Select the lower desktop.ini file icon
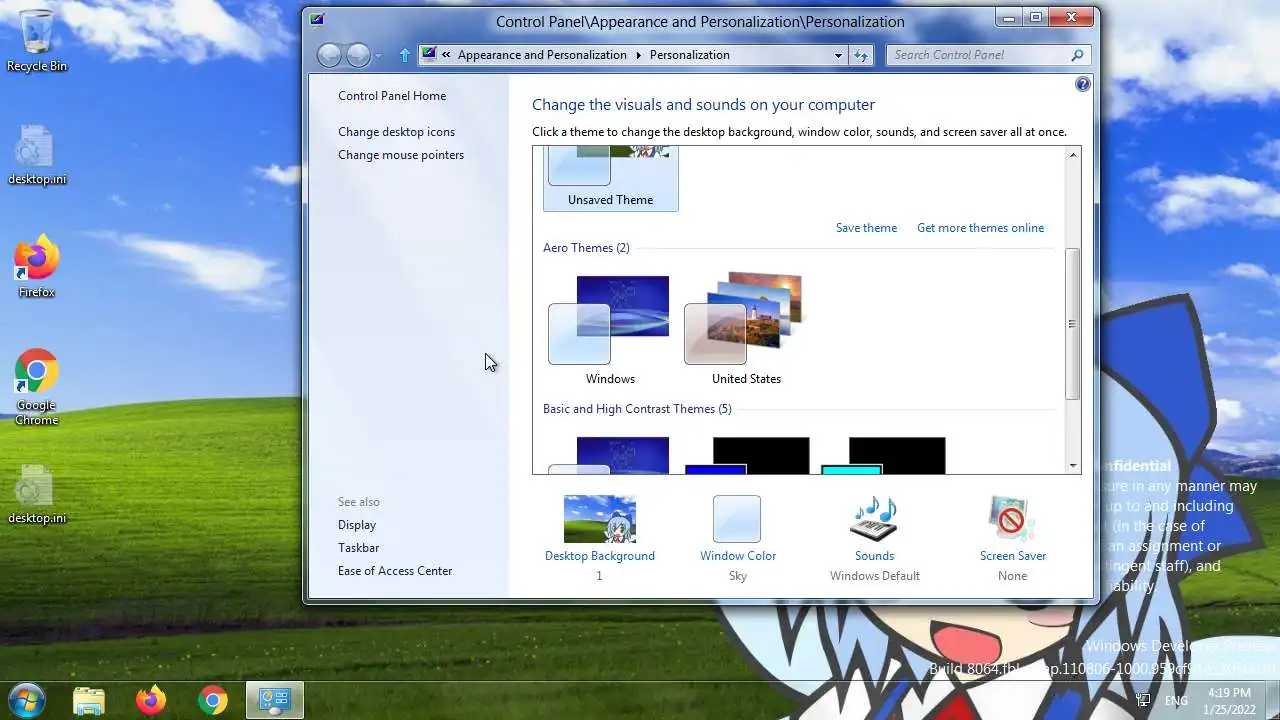The image size is (1280, 720). [x=37, y=494]
